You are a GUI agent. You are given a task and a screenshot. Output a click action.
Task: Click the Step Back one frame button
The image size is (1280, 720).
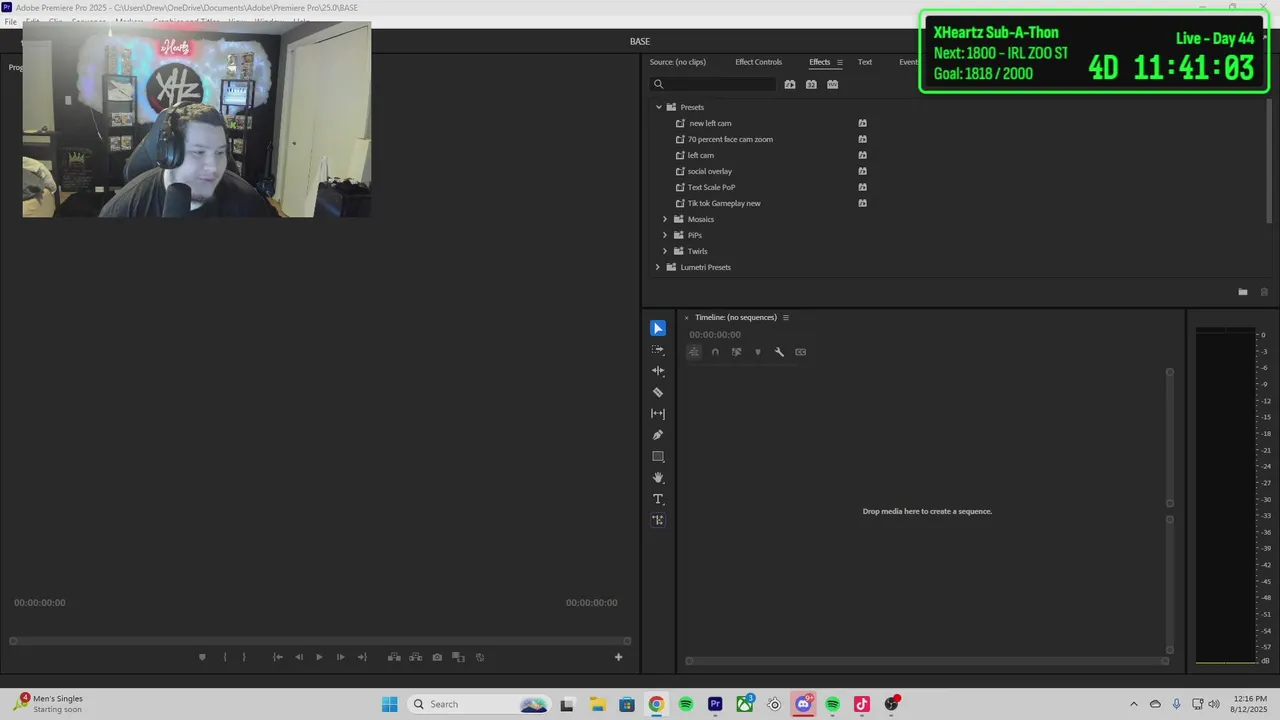tap(298, 657)
